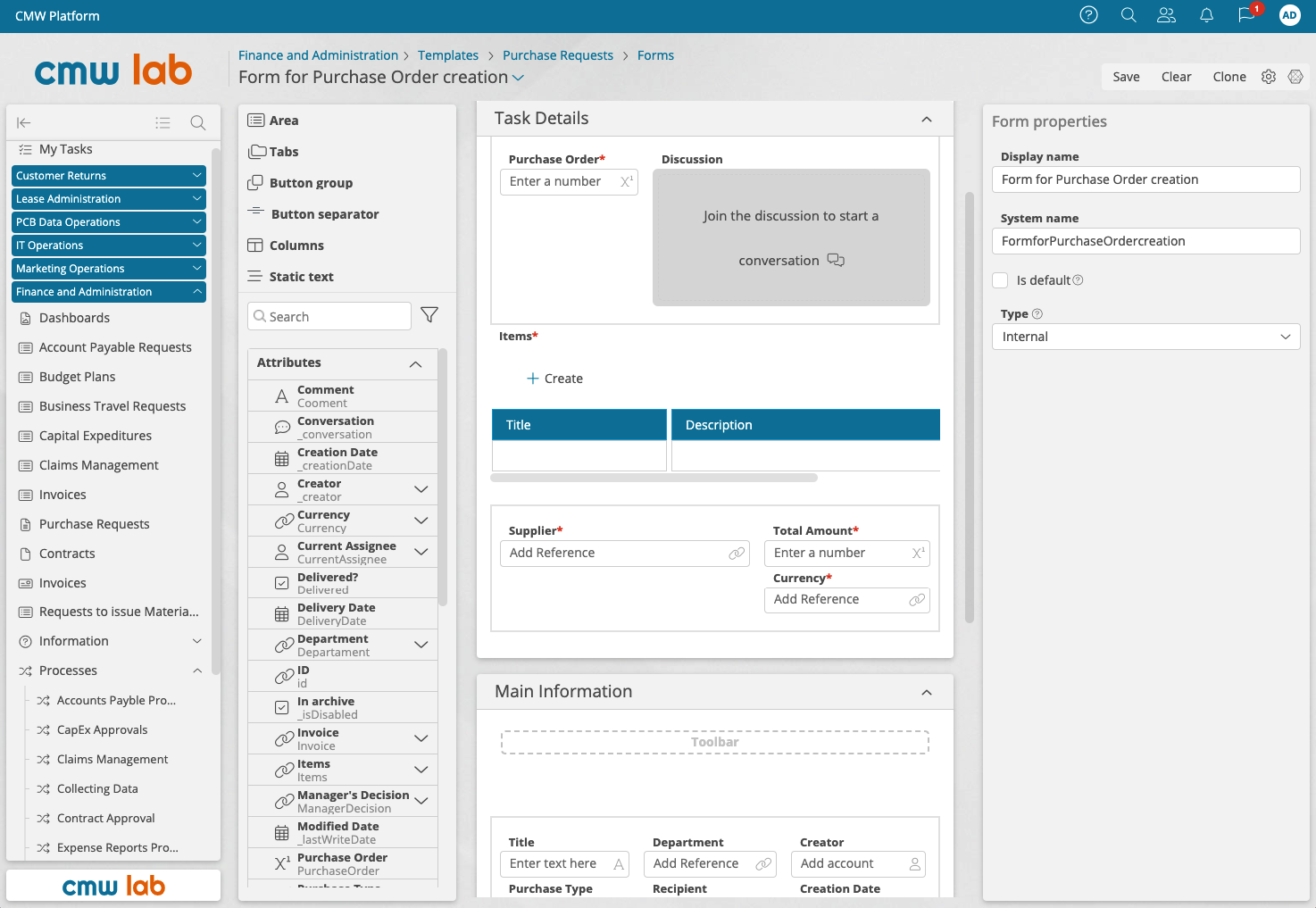Click the Clear button
1316x908 pixels.
tap(1176, 77)
